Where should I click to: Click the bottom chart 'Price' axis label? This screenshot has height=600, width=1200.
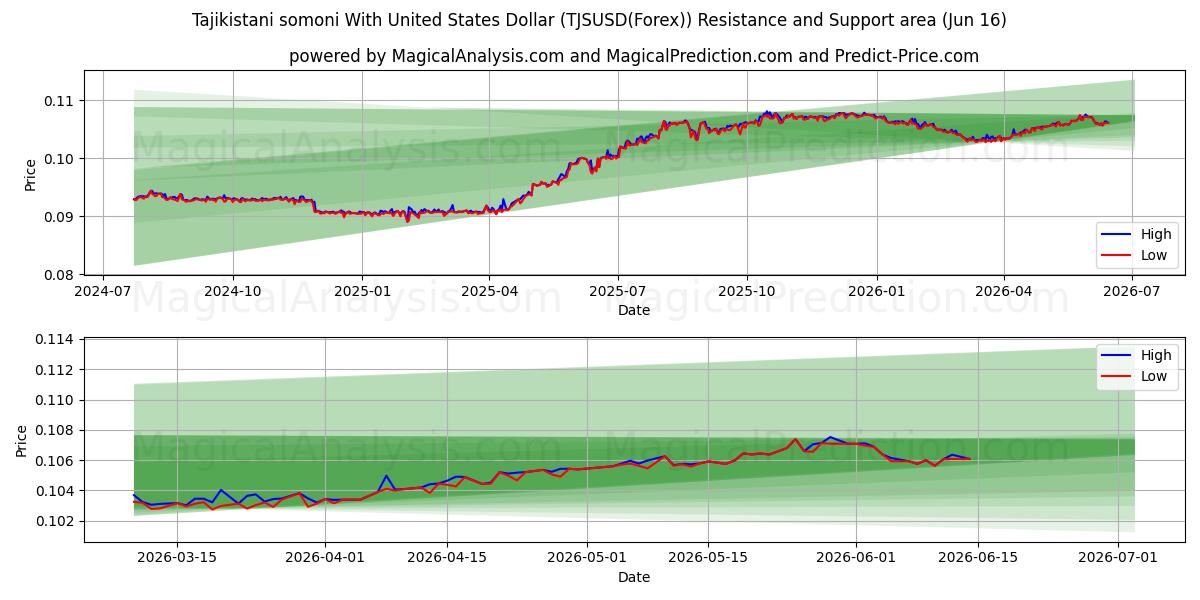tap(22, 440)
